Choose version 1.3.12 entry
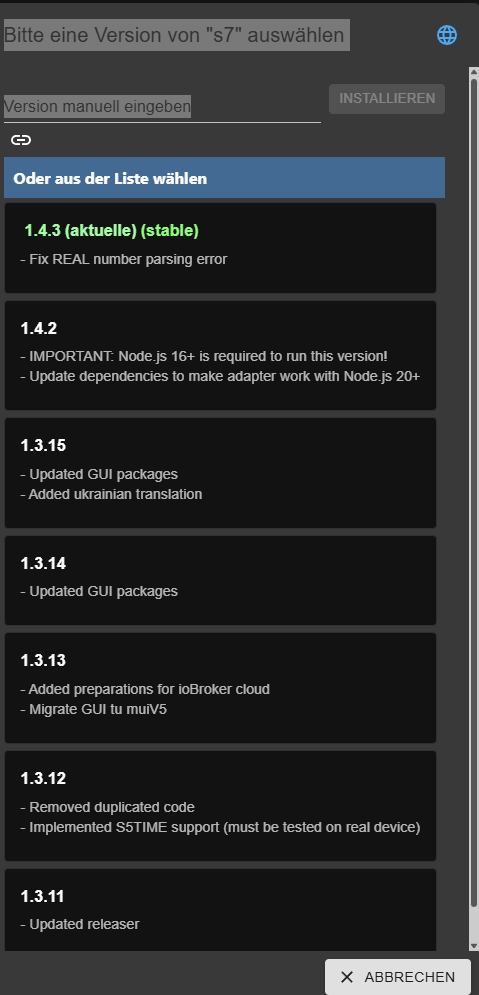 (220, 806)
